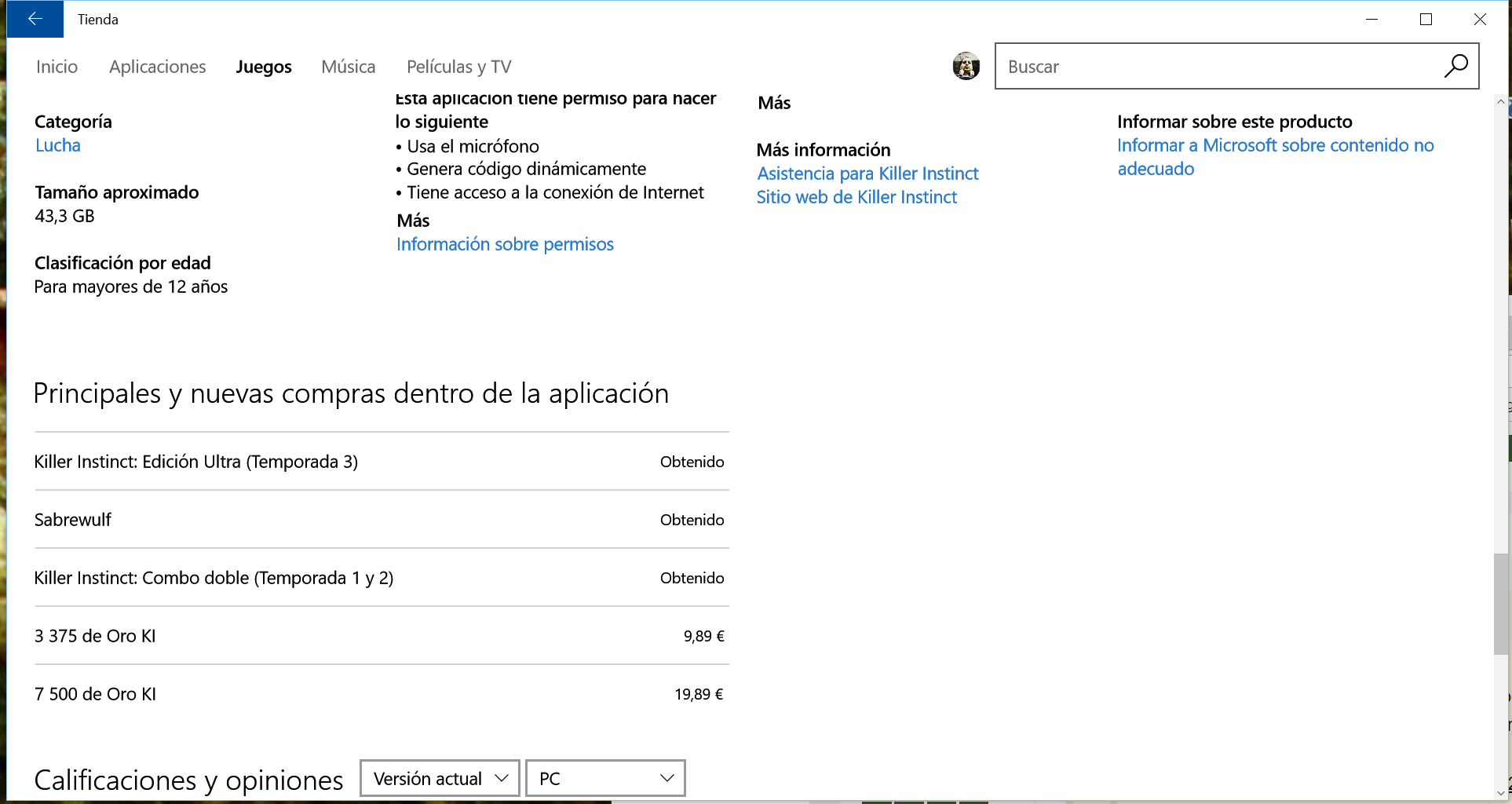Open the Música tab
1512x804 pixels.
[x=348, y=67]
